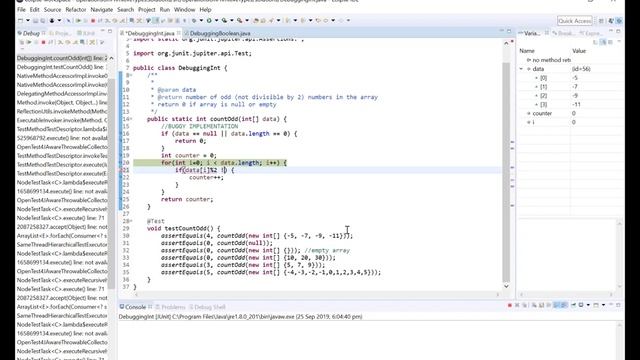Image resolution: width=640 pixels, height=360 pixels.
Task: Toggle Use Step Filters in main toolbar
Action: 139,20
